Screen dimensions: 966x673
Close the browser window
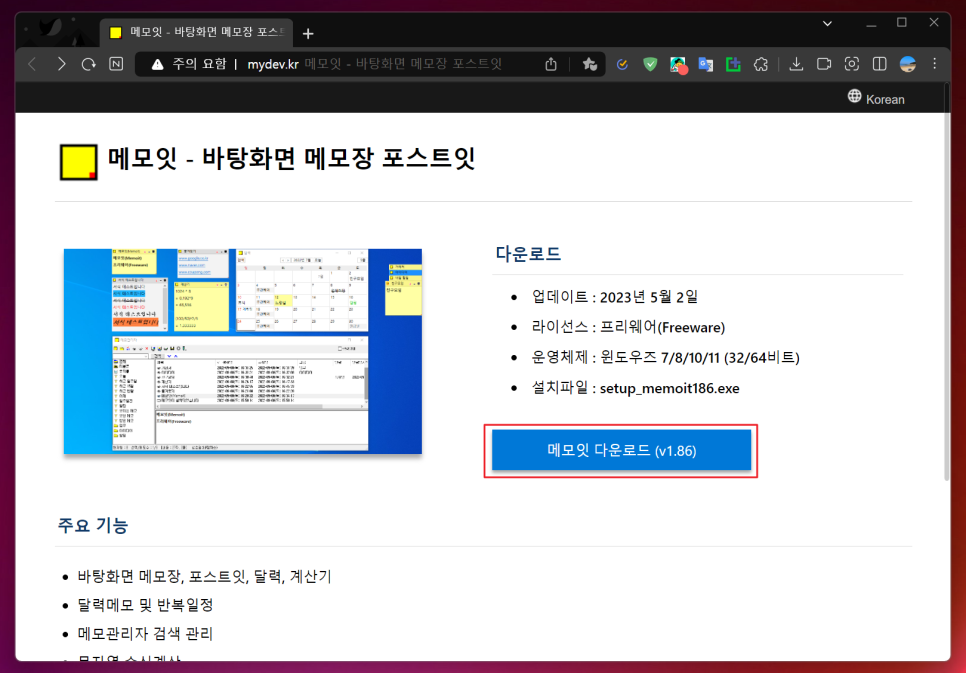934,23
